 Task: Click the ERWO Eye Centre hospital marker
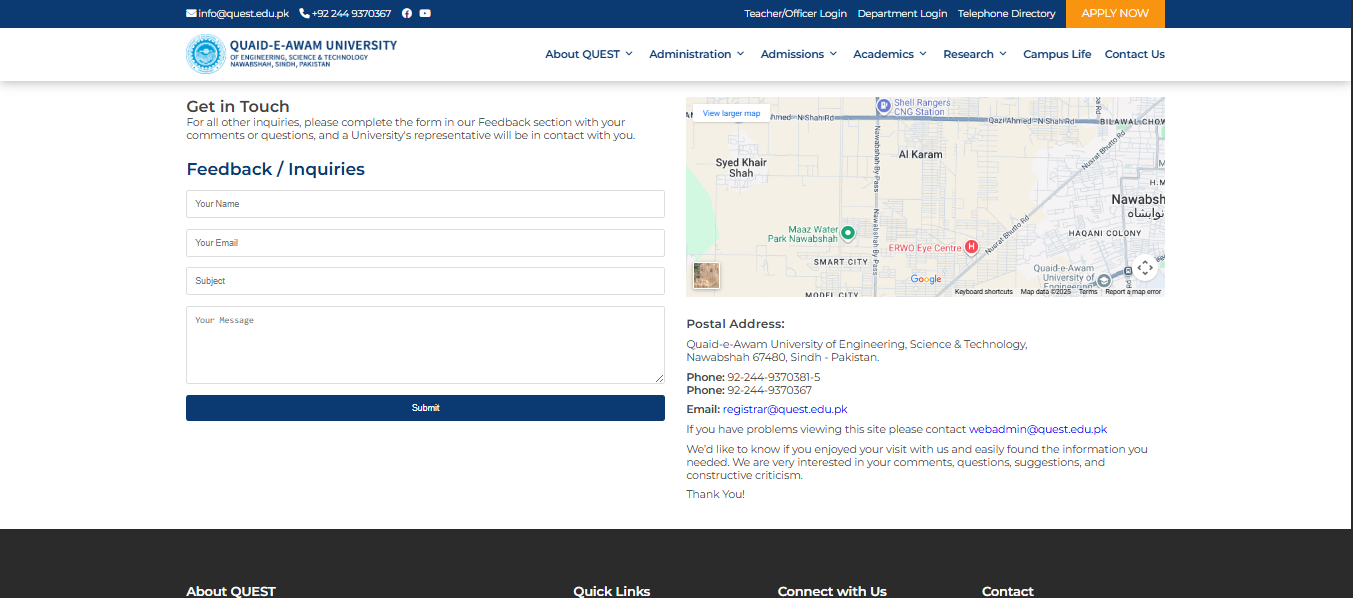pyautogui.click(x=970, y=248)
